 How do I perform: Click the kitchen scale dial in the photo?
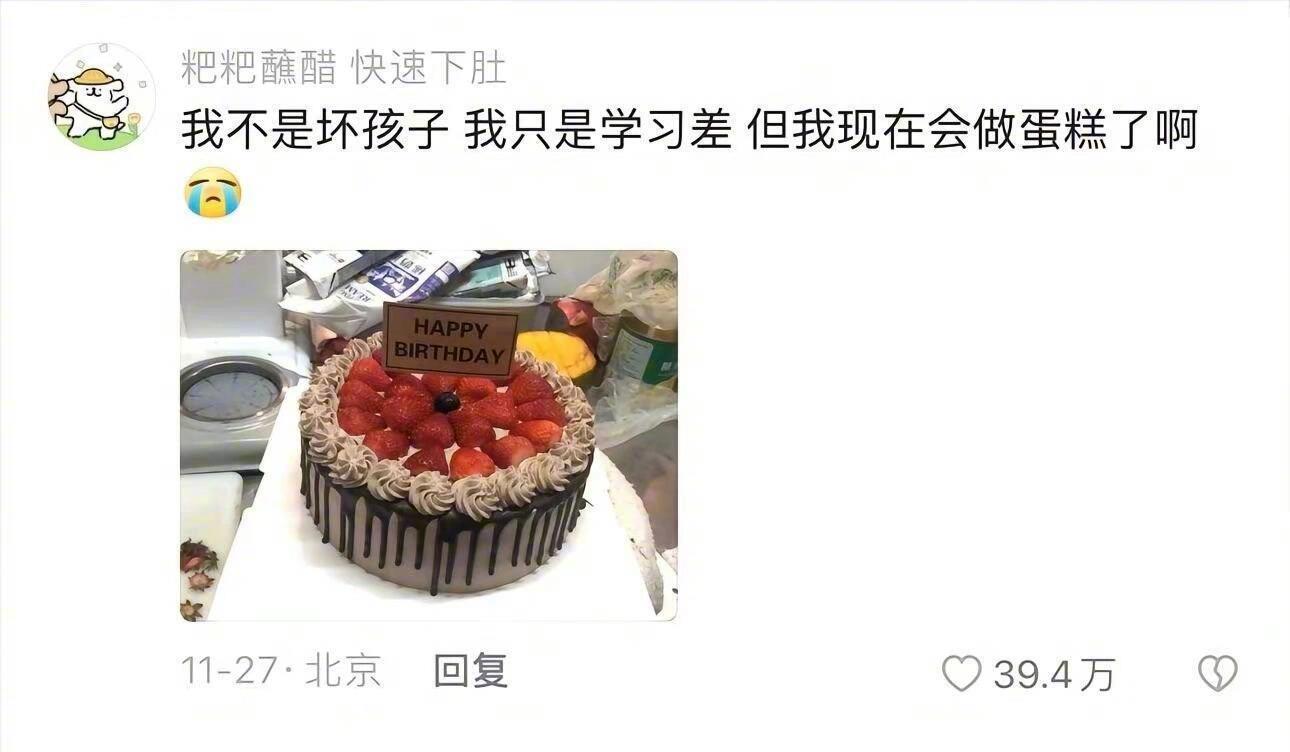[231, 392]
